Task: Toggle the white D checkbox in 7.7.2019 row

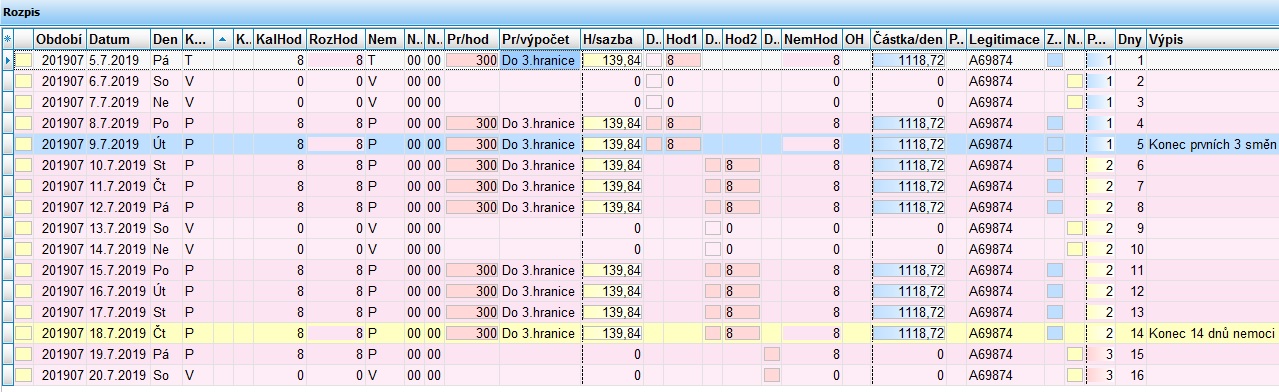Action: click(x=654, y=102)
